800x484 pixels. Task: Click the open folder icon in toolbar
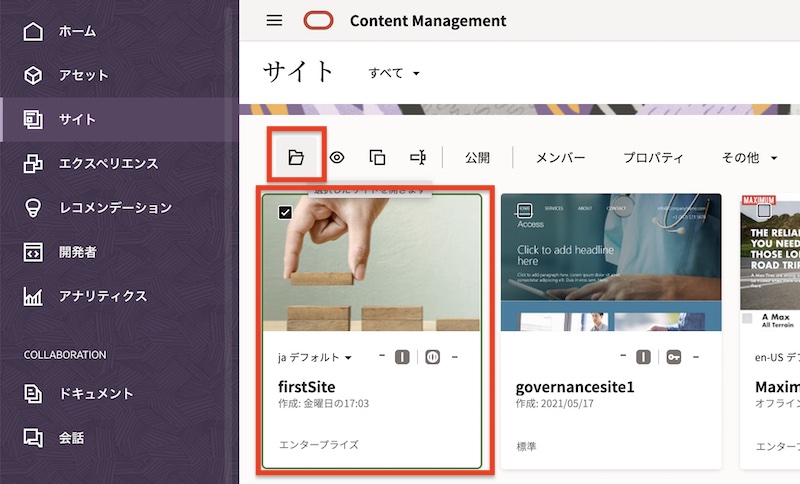[x=294, y=157]
